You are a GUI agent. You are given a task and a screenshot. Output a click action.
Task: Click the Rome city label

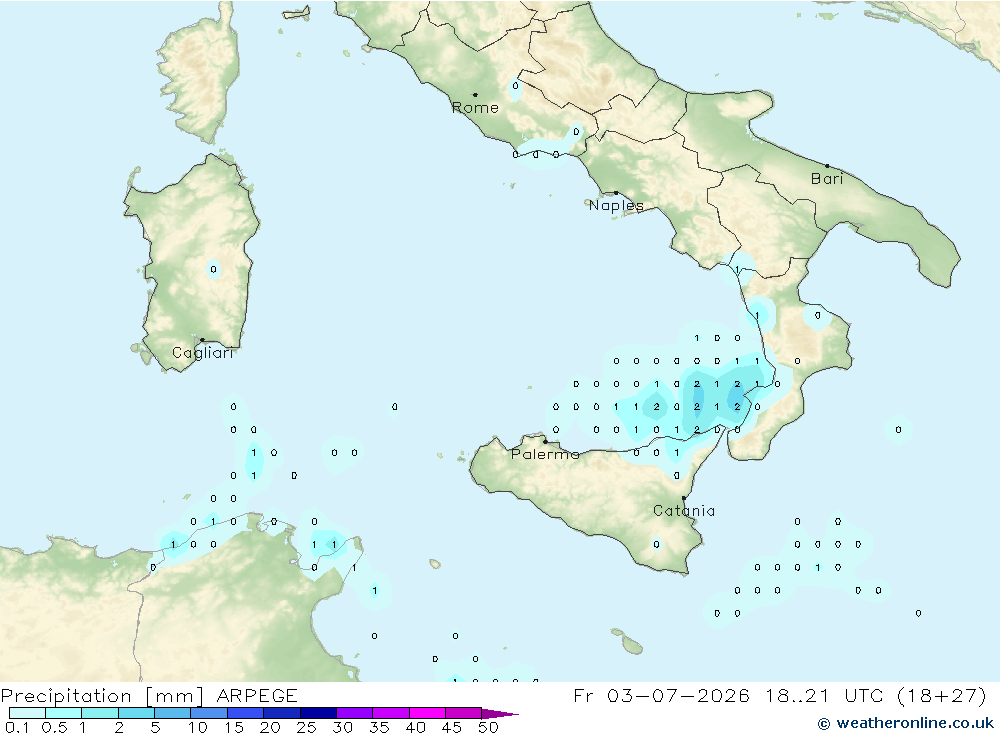[475, 108]
